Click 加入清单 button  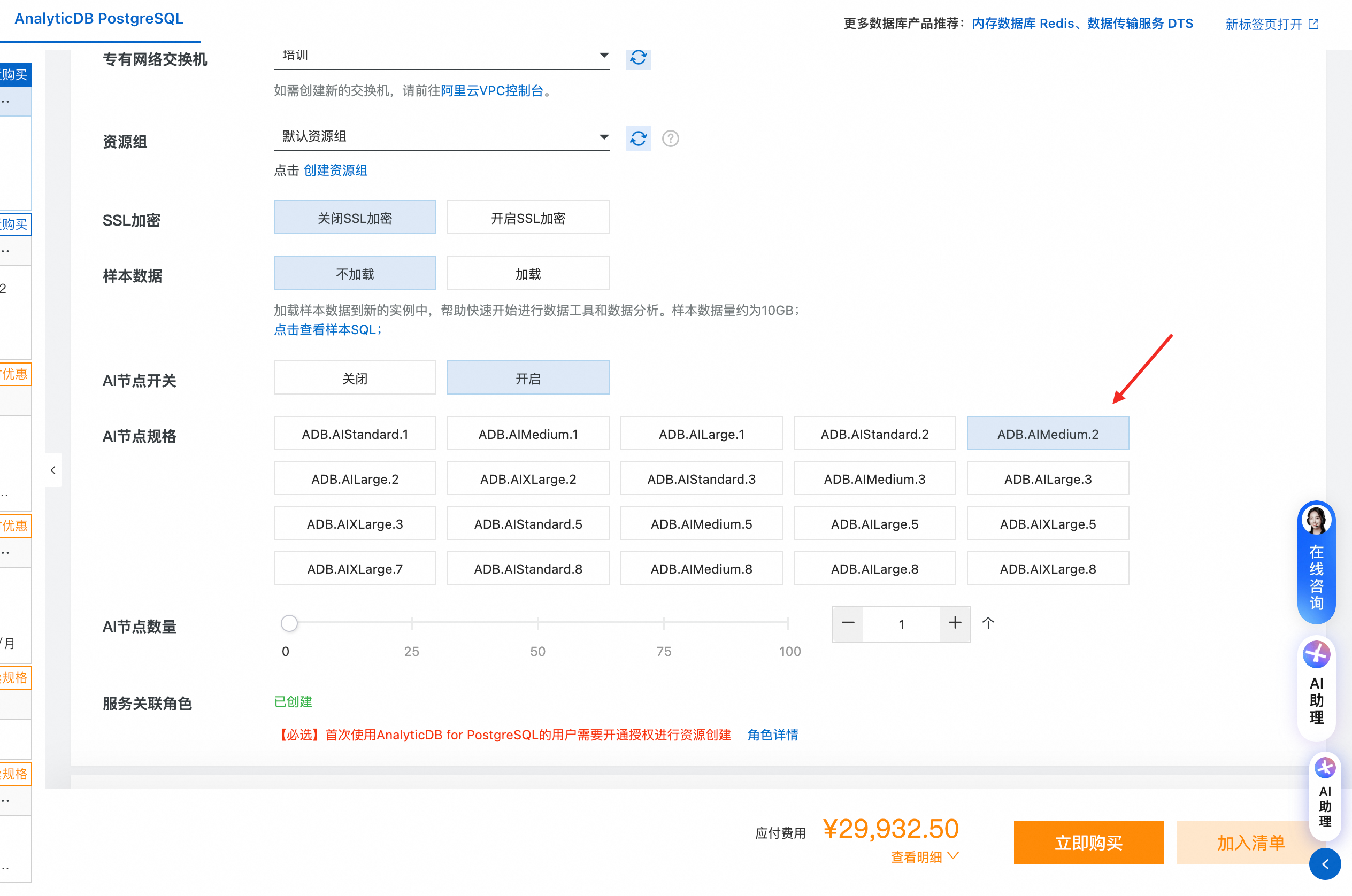click(1250, 843)
